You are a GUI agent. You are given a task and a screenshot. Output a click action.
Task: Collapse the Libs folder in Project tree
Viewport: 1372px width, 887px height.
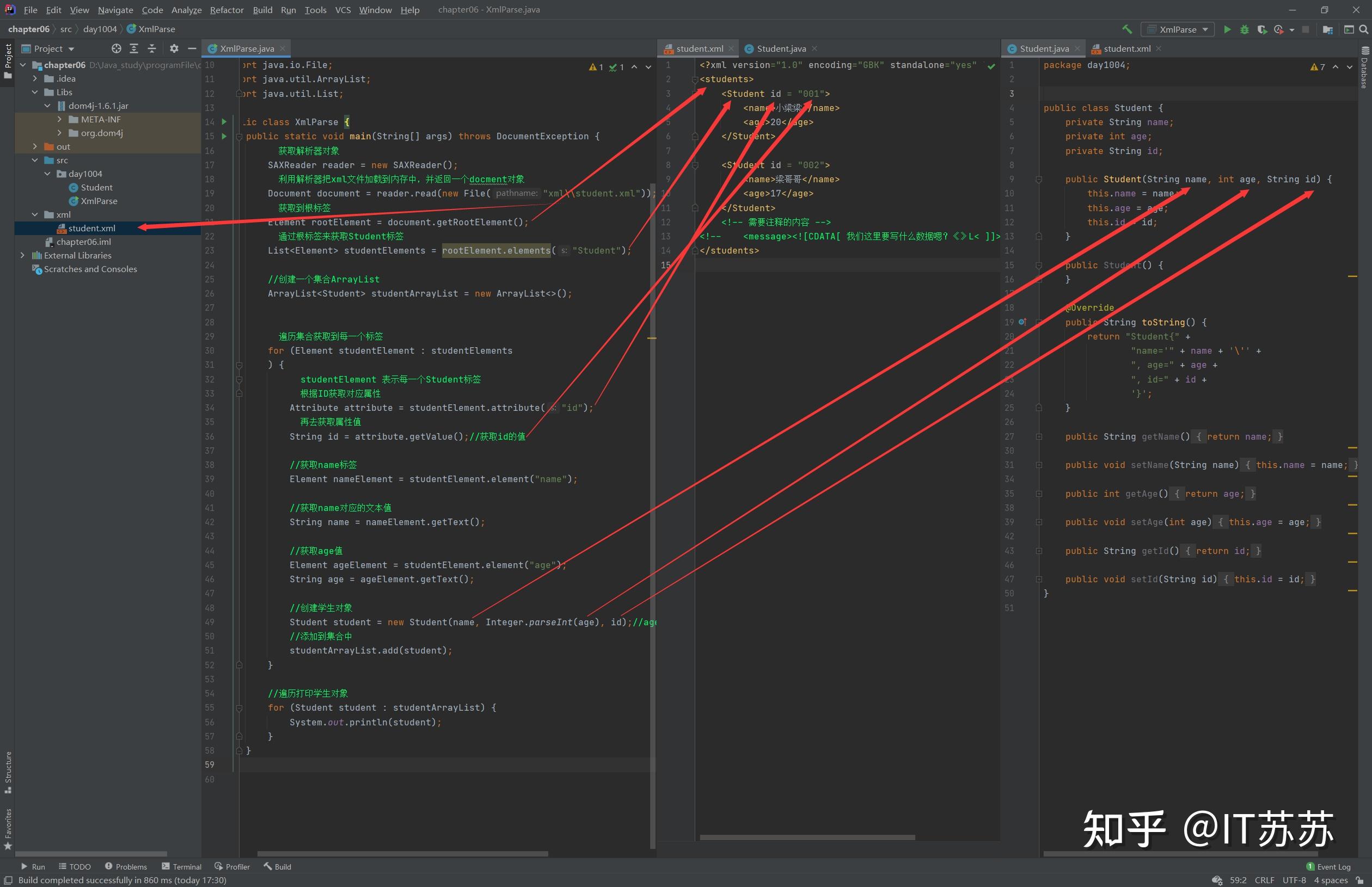point(35,92)
